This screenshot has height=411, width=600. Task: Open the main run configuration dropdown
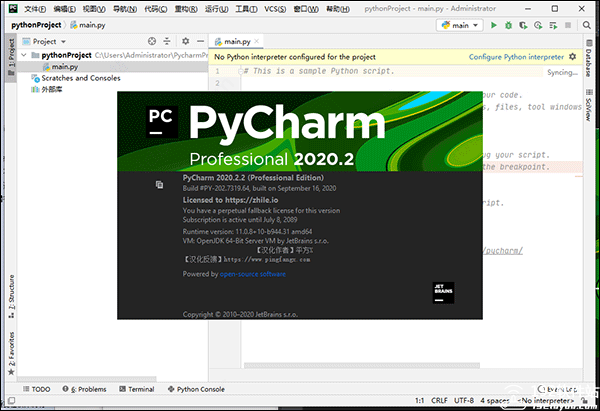pyautogui.click(x=460, y=24)
